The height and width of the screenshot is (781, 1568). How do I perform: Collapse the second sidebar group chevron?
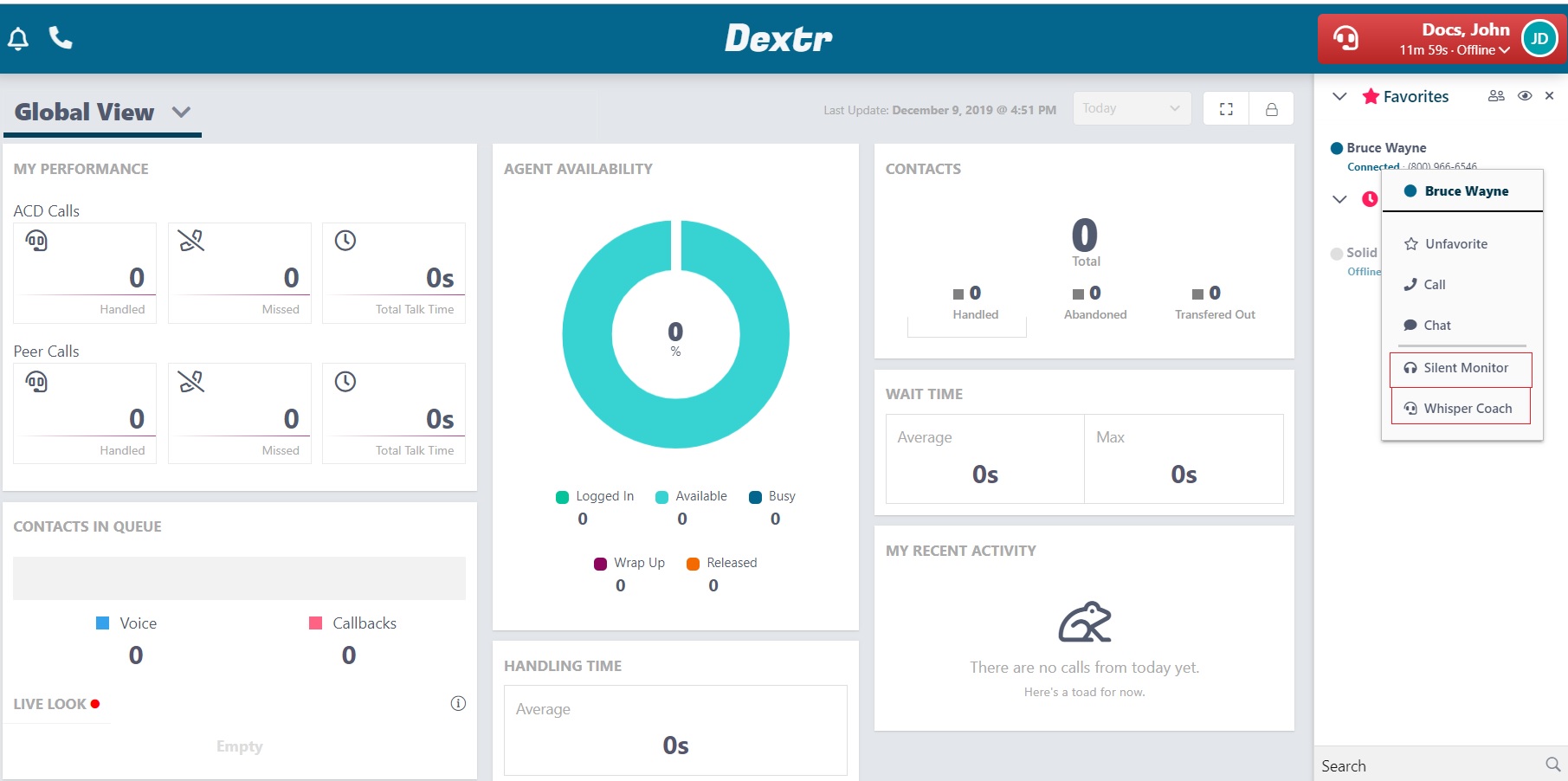point(1339,199)
